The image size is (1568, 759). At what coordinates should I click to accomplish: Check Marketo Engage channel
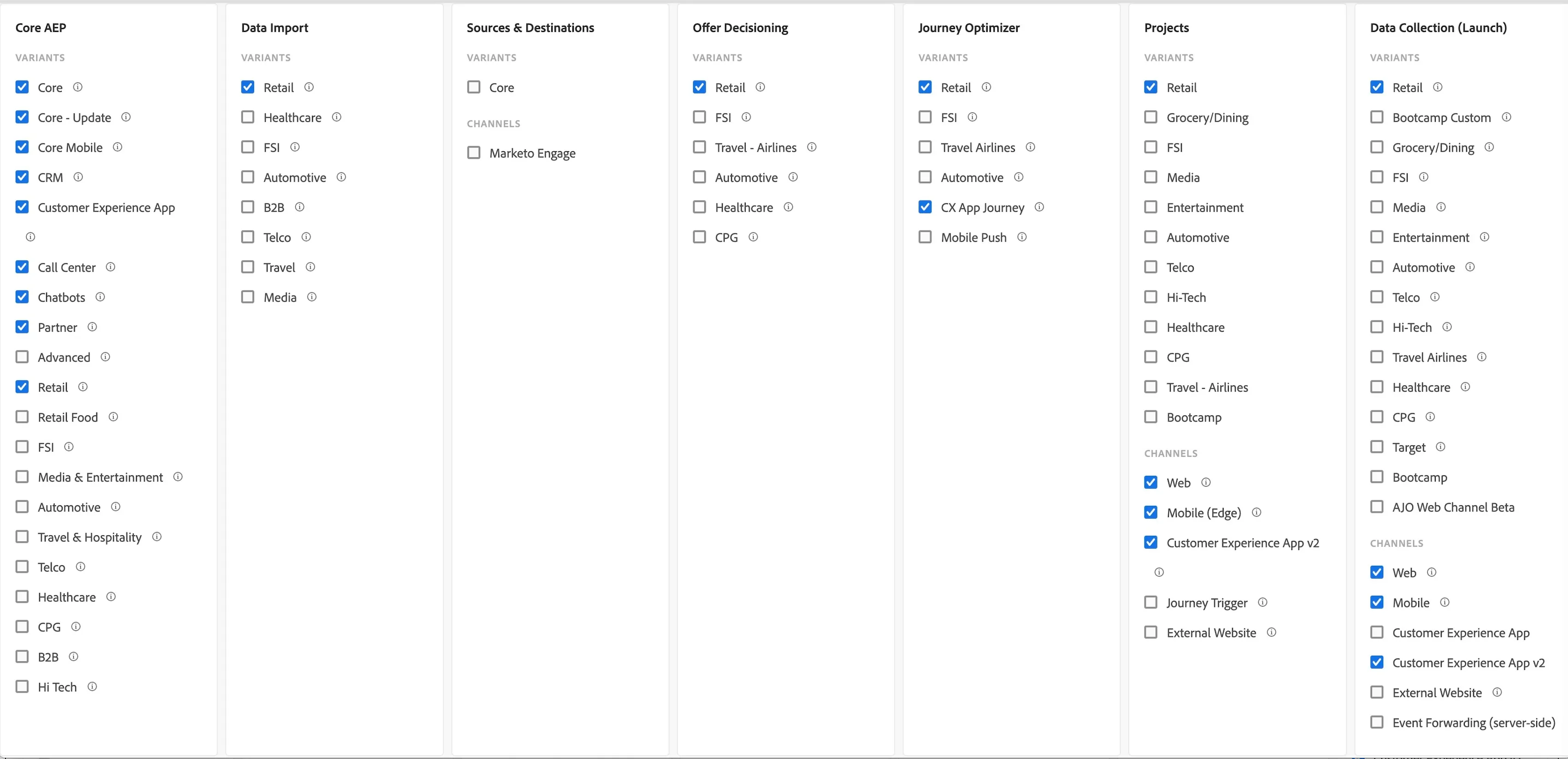[x=473, y=152]
